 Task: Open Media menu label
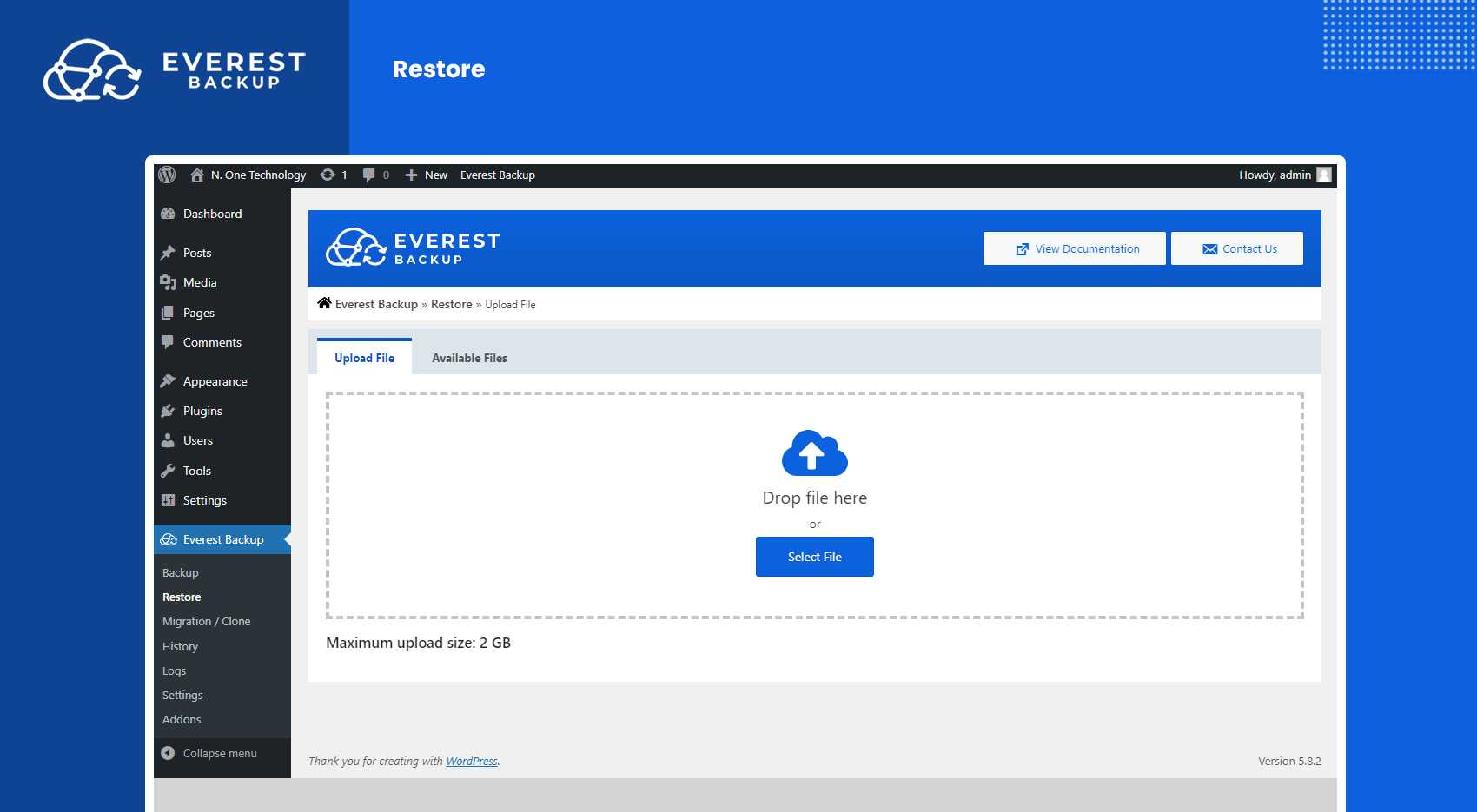[200, 282]
